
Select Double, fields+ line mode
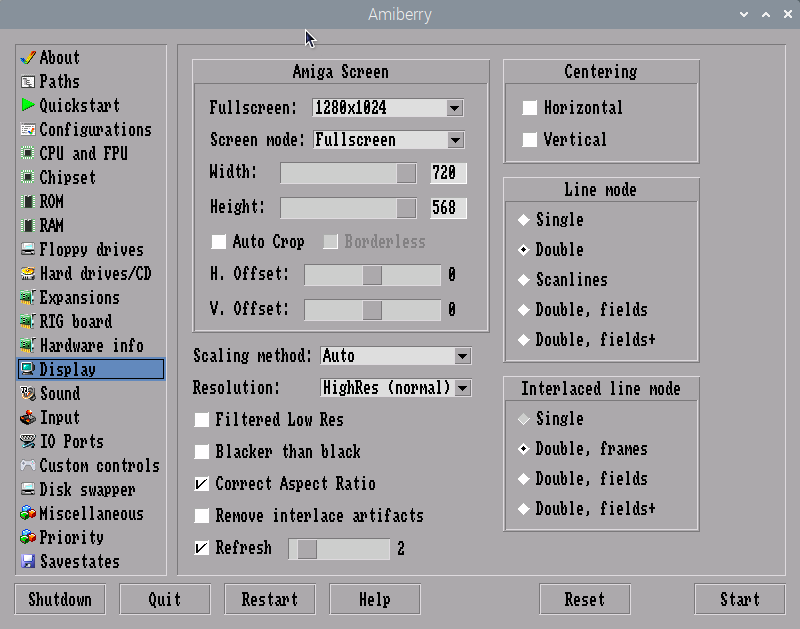click(x=523, y=340)
